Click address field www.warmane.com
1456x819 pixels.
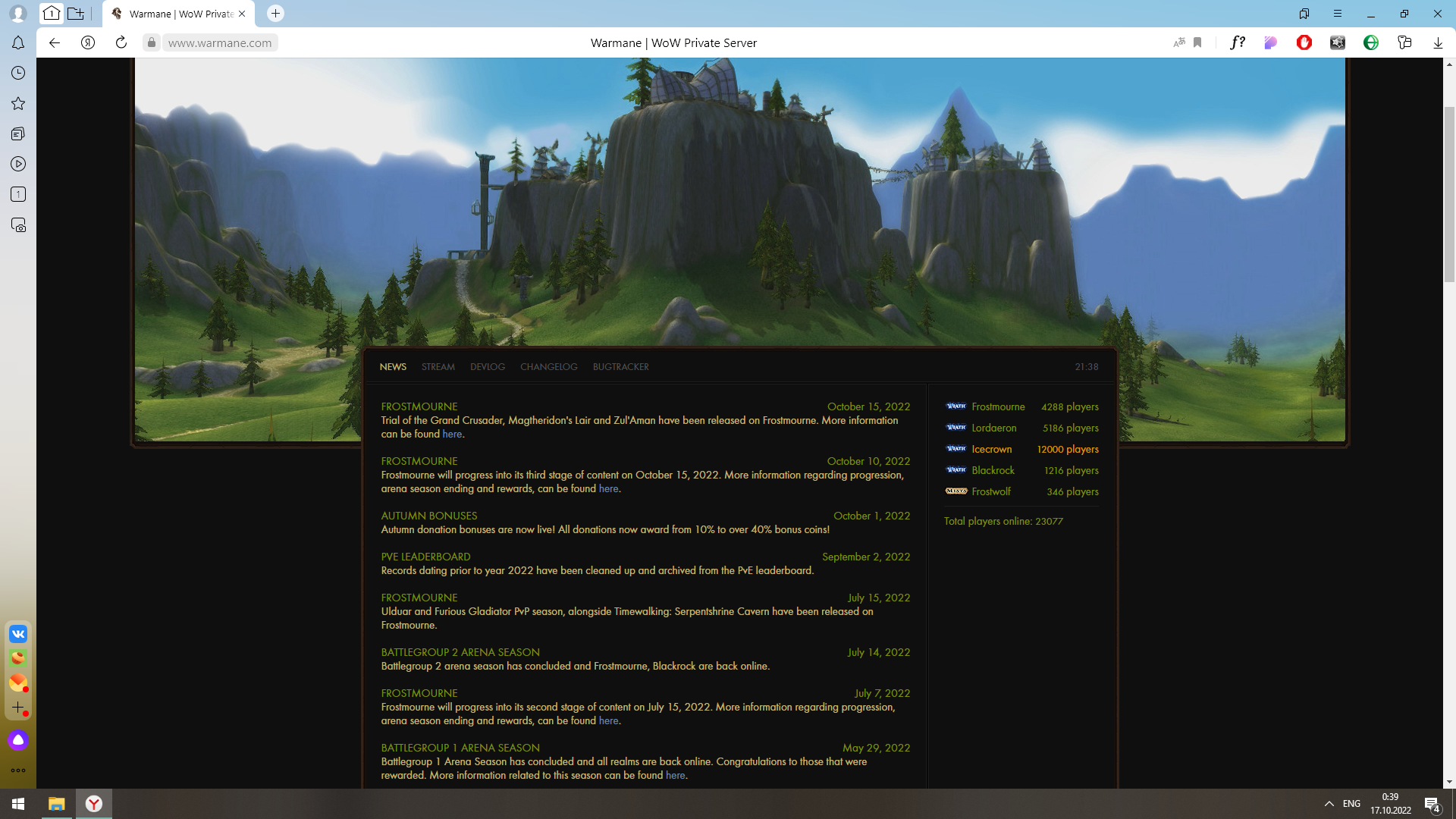pos(220,43)
